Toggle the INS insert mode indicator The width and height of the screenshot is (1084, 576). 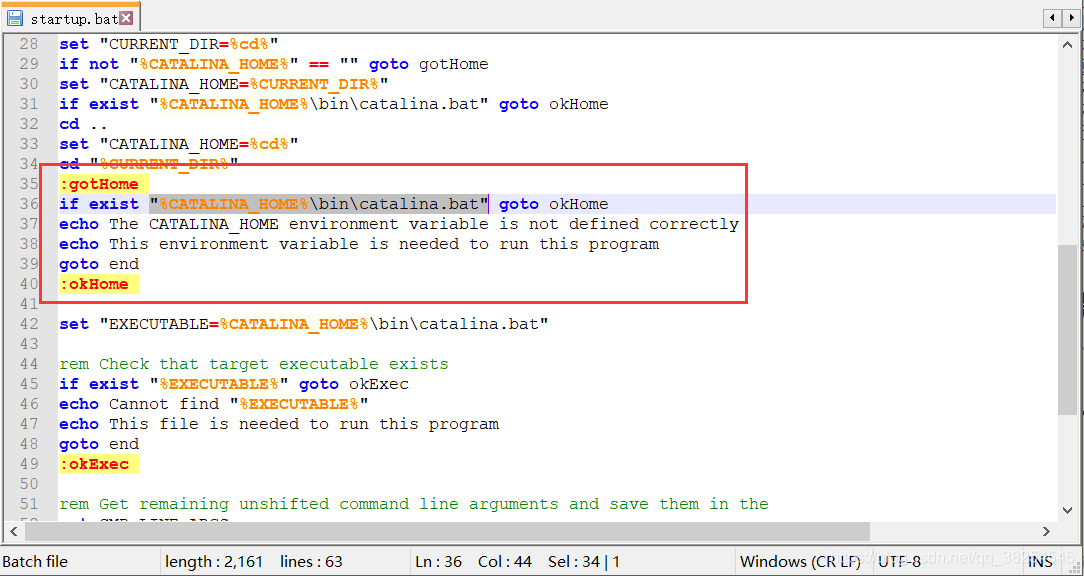(x=1040, y=561)
